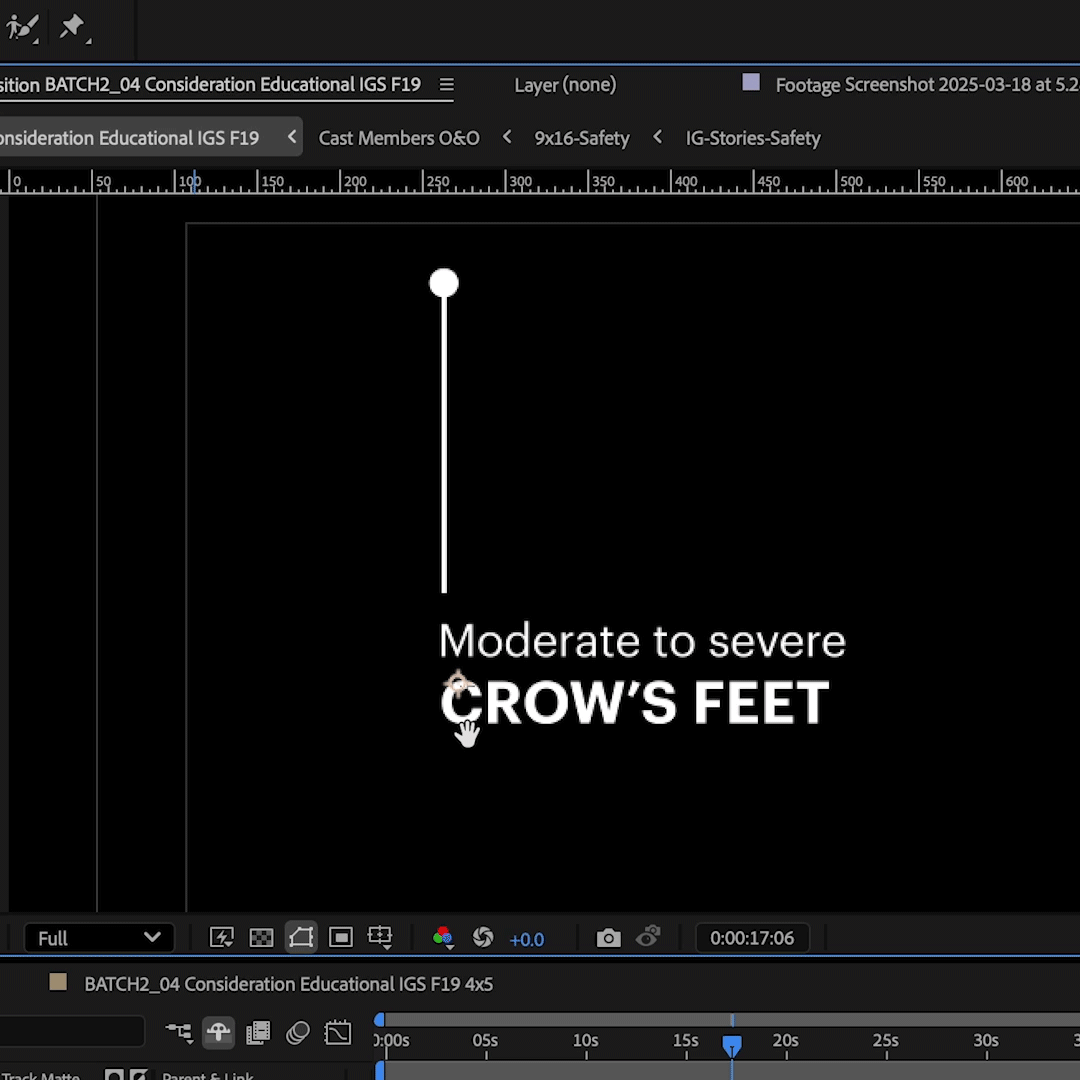This screenshot has width=1080, height=1080.
Task: Open grid and guide options
Action: (x=380, y=938)
